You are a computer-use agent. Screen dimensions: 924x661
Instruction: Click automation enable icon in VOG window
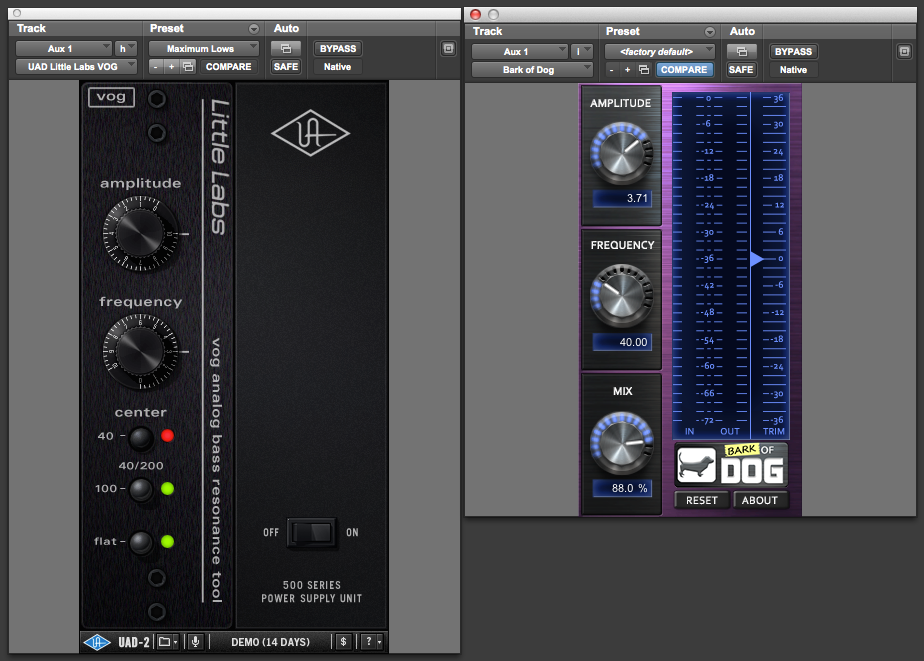286,49
